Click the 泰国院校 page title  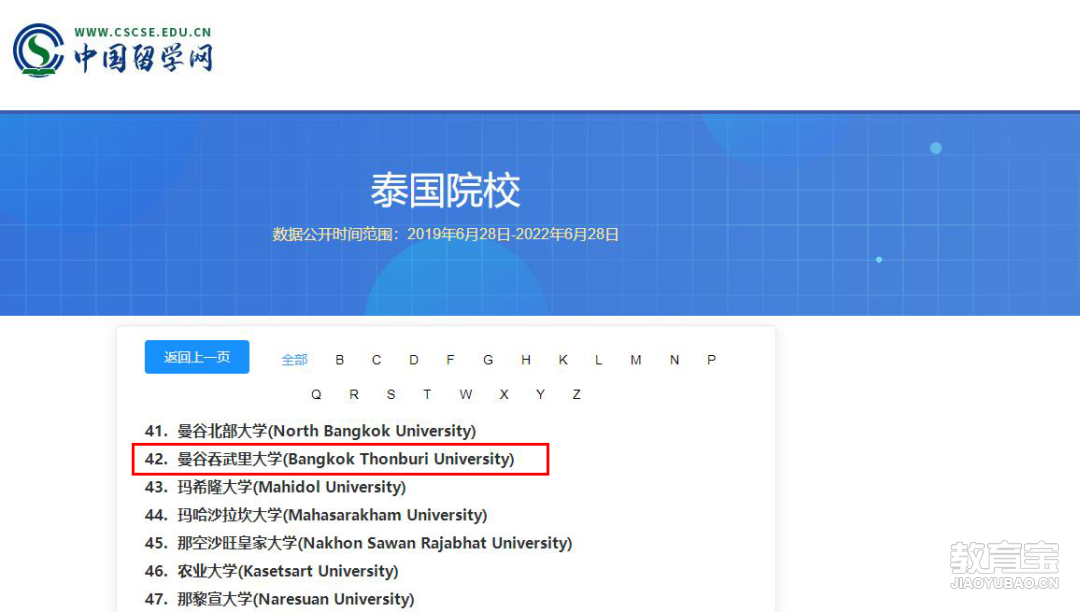pyautogui.click(x=445, y=190)
